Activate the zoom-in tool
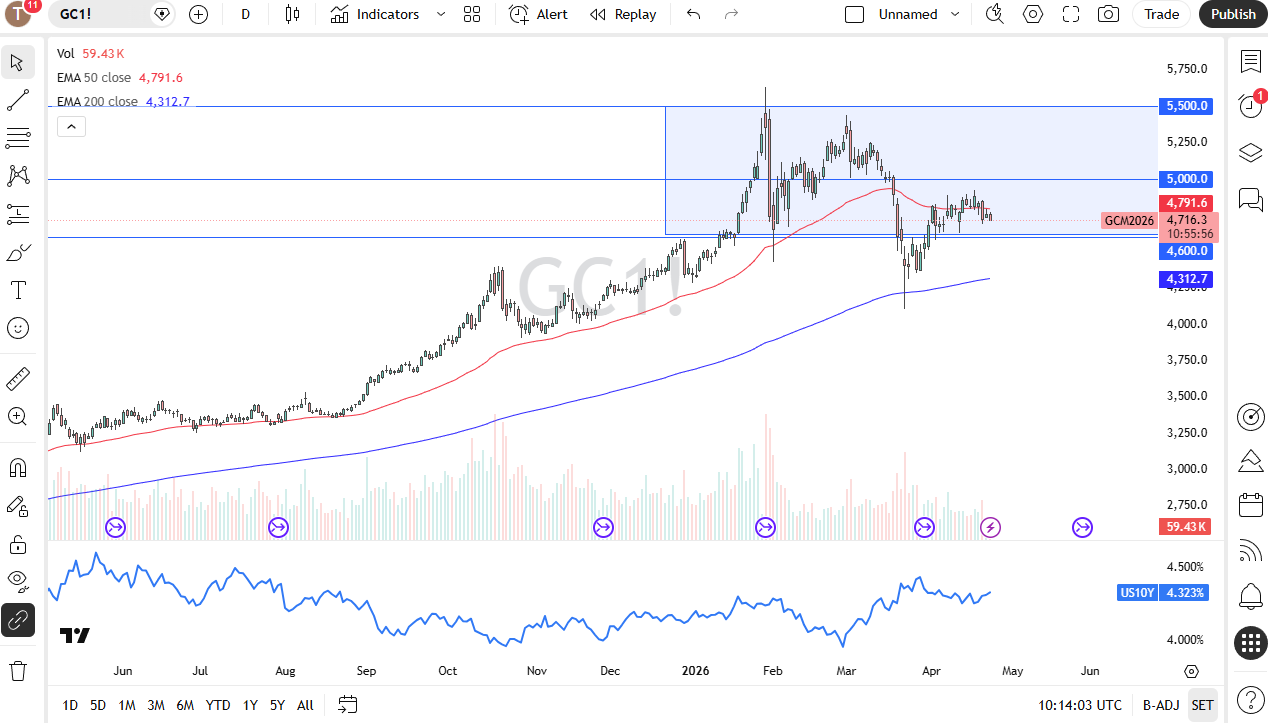1268x723 pixels. click(18, 417)
